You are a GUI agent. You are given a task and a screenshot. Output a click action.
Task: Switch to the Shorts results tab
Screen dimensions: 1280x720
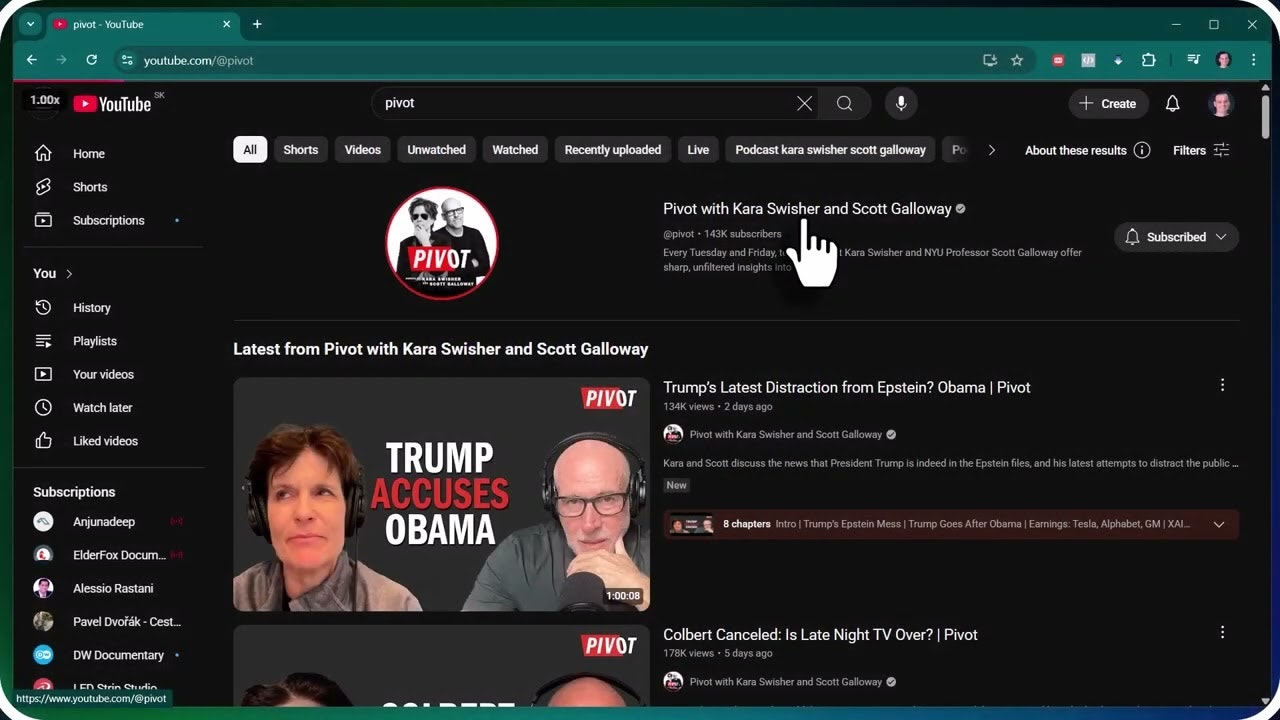300,149
